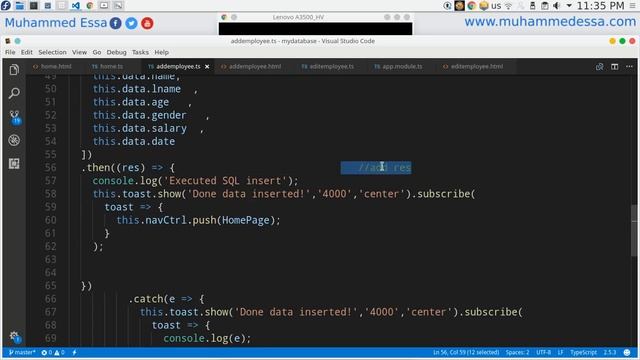Click the us keyboard layout indicator
The width and height of the screenshot is (640, 360).
[x=496, y=6]
